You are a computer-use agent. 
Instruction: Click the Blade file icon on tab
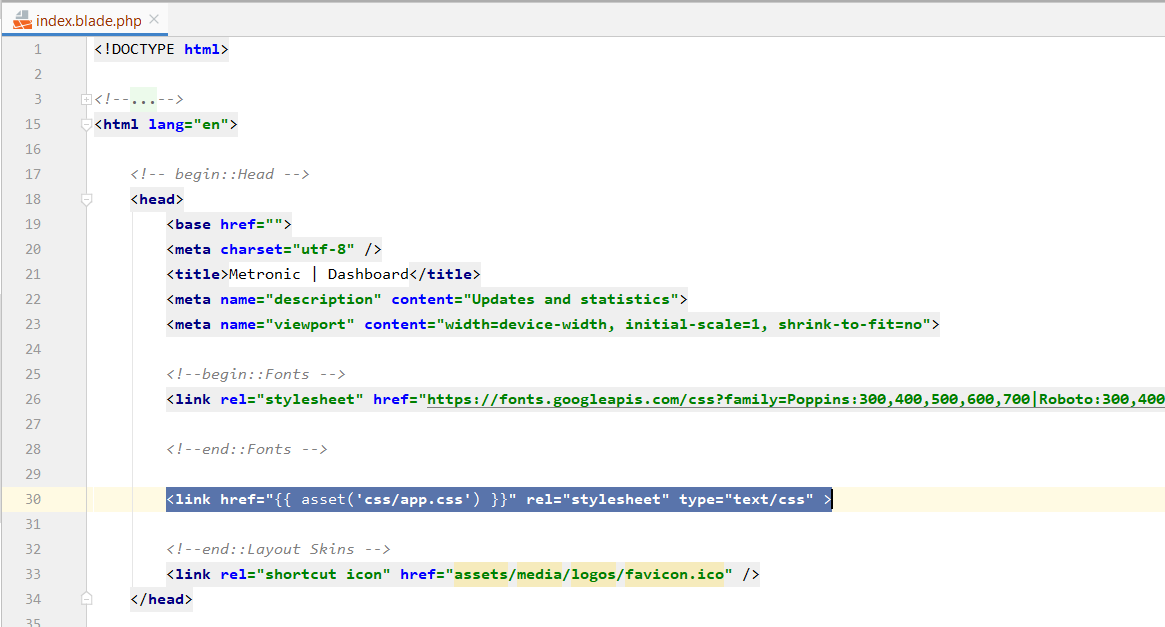[x=22, y=20]
